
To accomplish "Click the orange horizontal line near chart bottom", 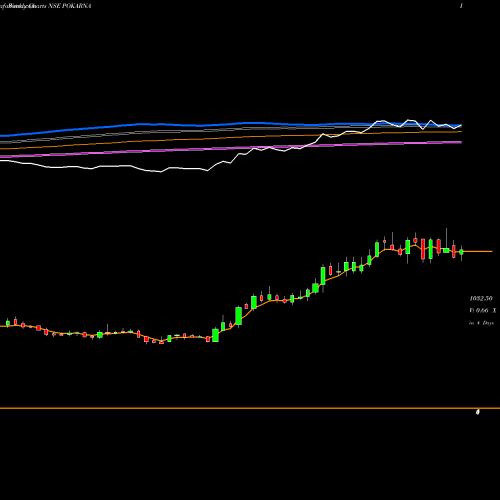I will click(x=250, y=408).
